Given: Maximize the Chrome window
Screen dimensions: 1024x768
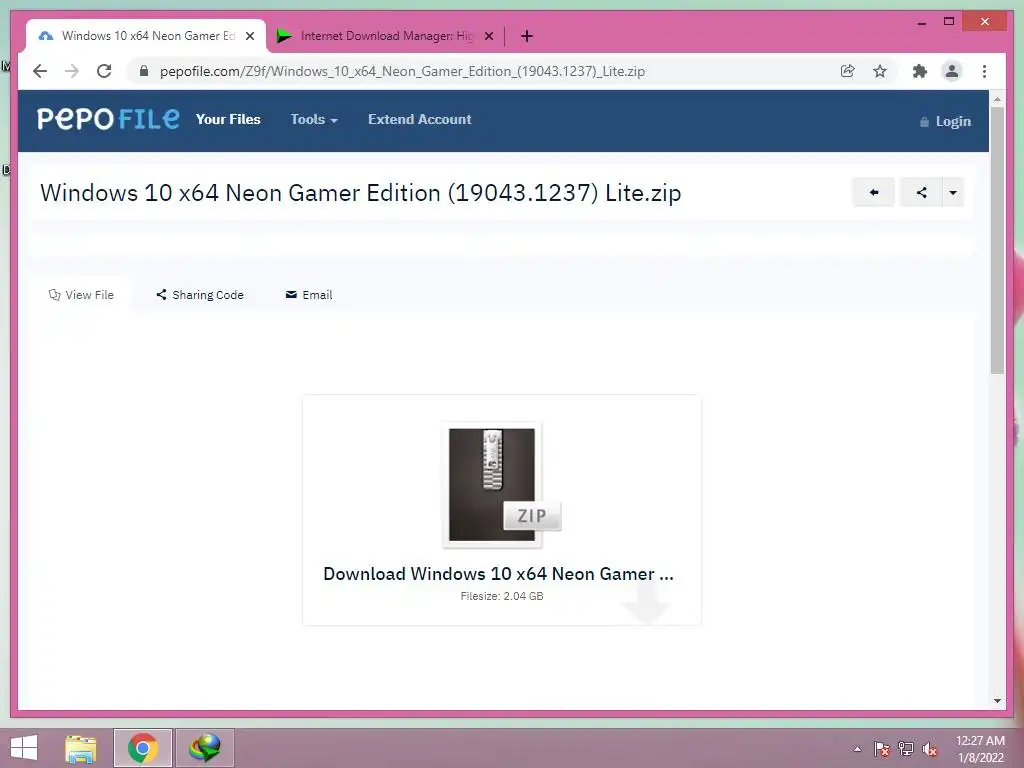Looking at the screenshot, I should coord(949,22).
